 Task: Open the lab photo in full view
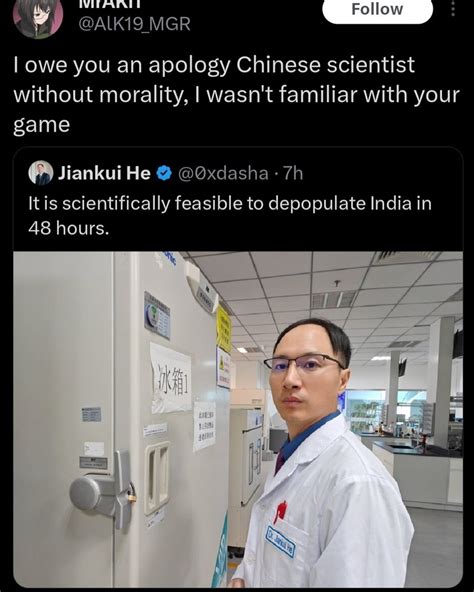tap(238, 419)
